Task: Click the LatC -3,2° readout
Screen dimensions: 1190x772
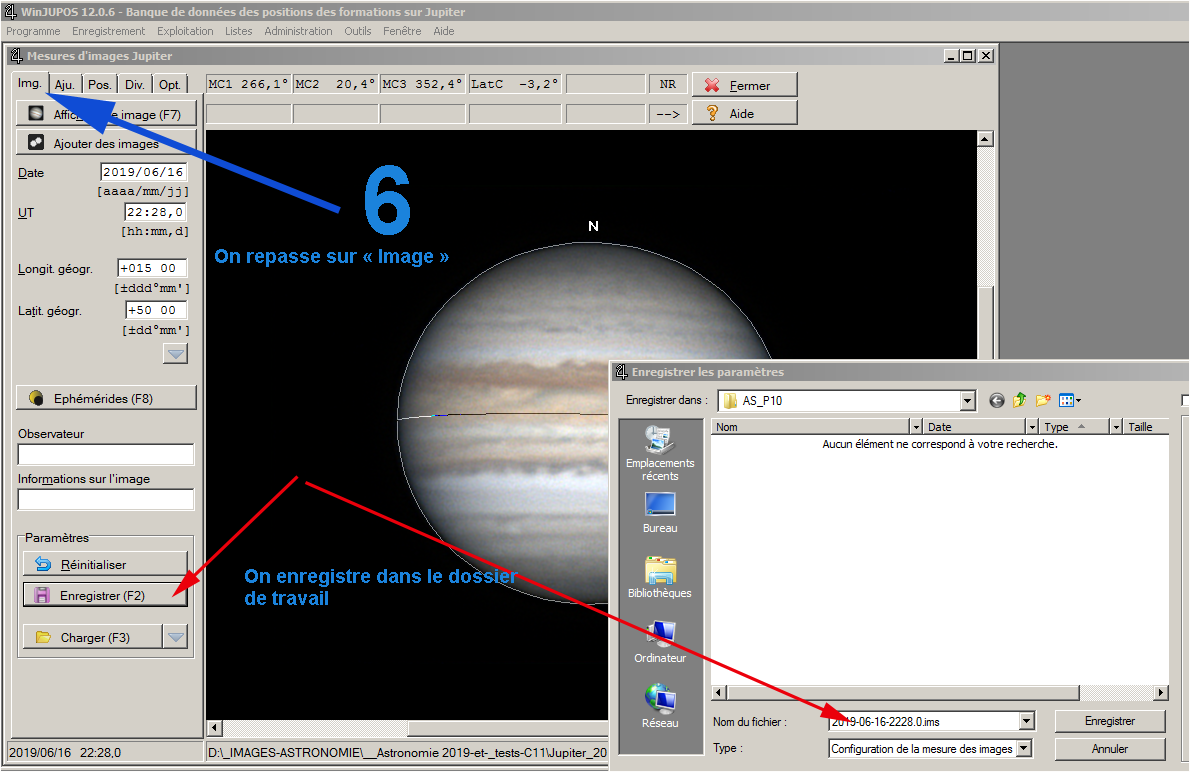Action: click(x=515, y=84)
